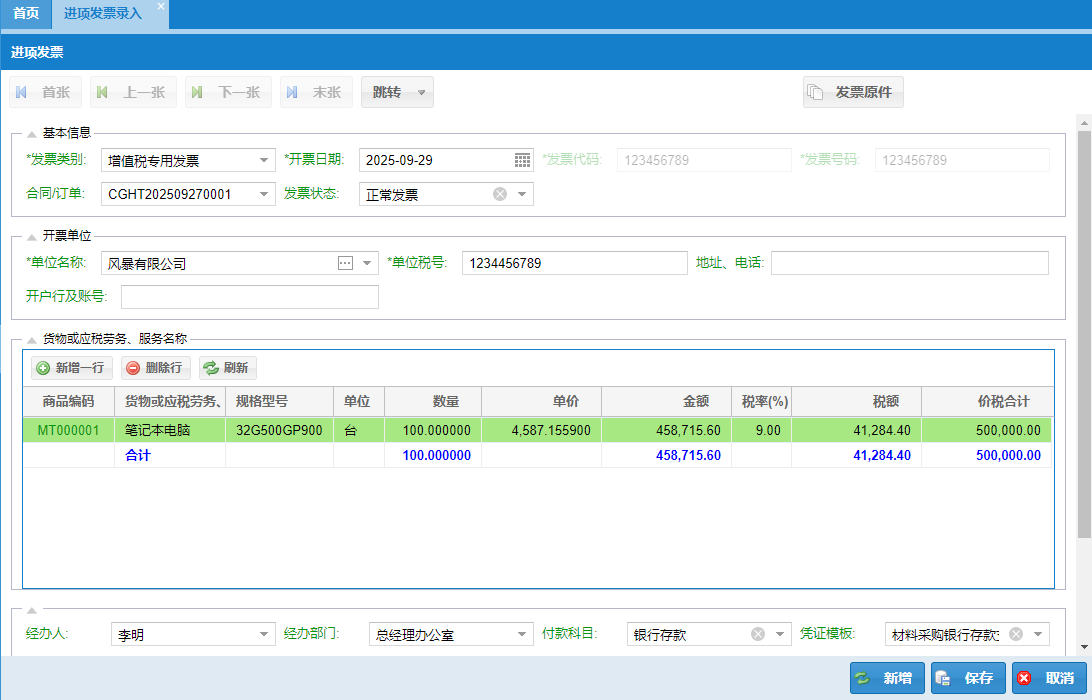Clear the 凭证模板 field with X icon

(x=1016, y=634)
